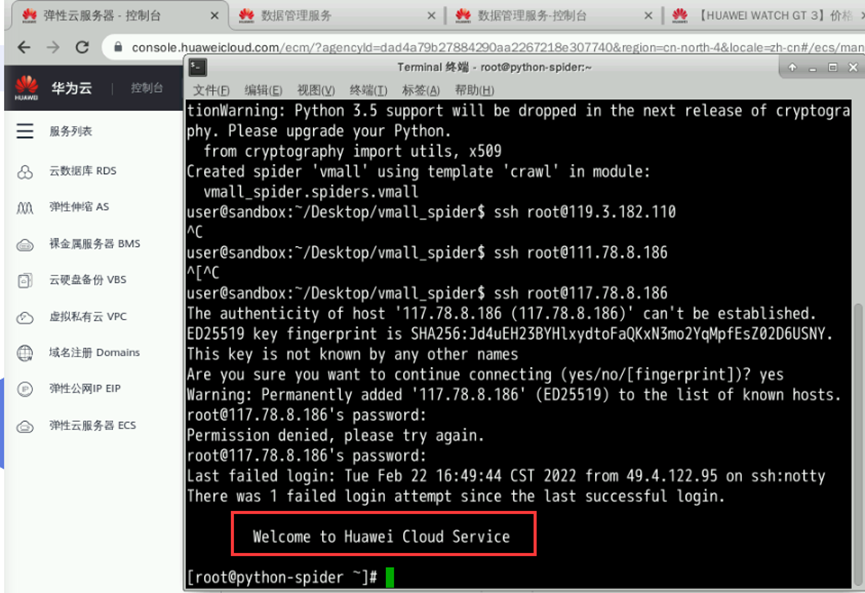Open 虚拟私有云 VPC service
Image resolution: width=865 pixels, height=593 pixels.
coord(88,317)
